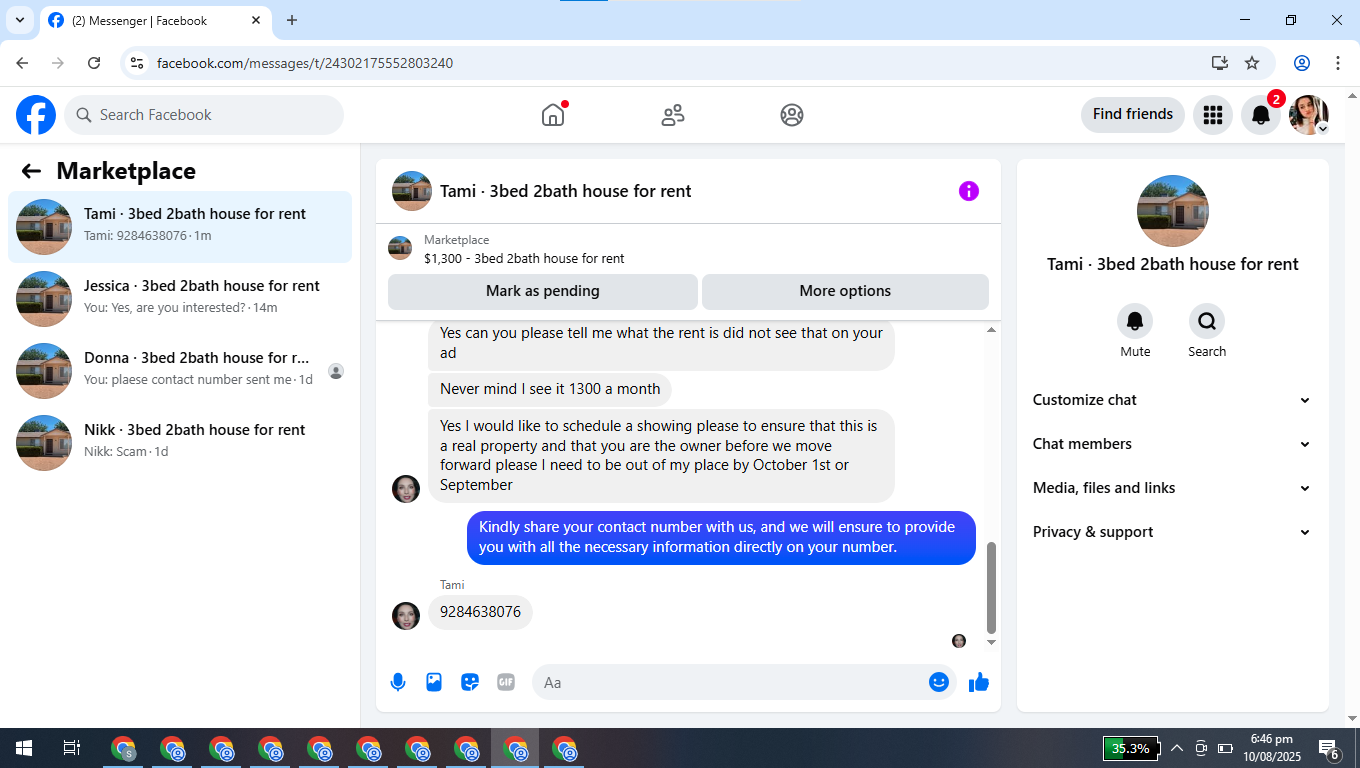
Task: Search within the conversation magnifier icon
Action: coord(1207,321)
